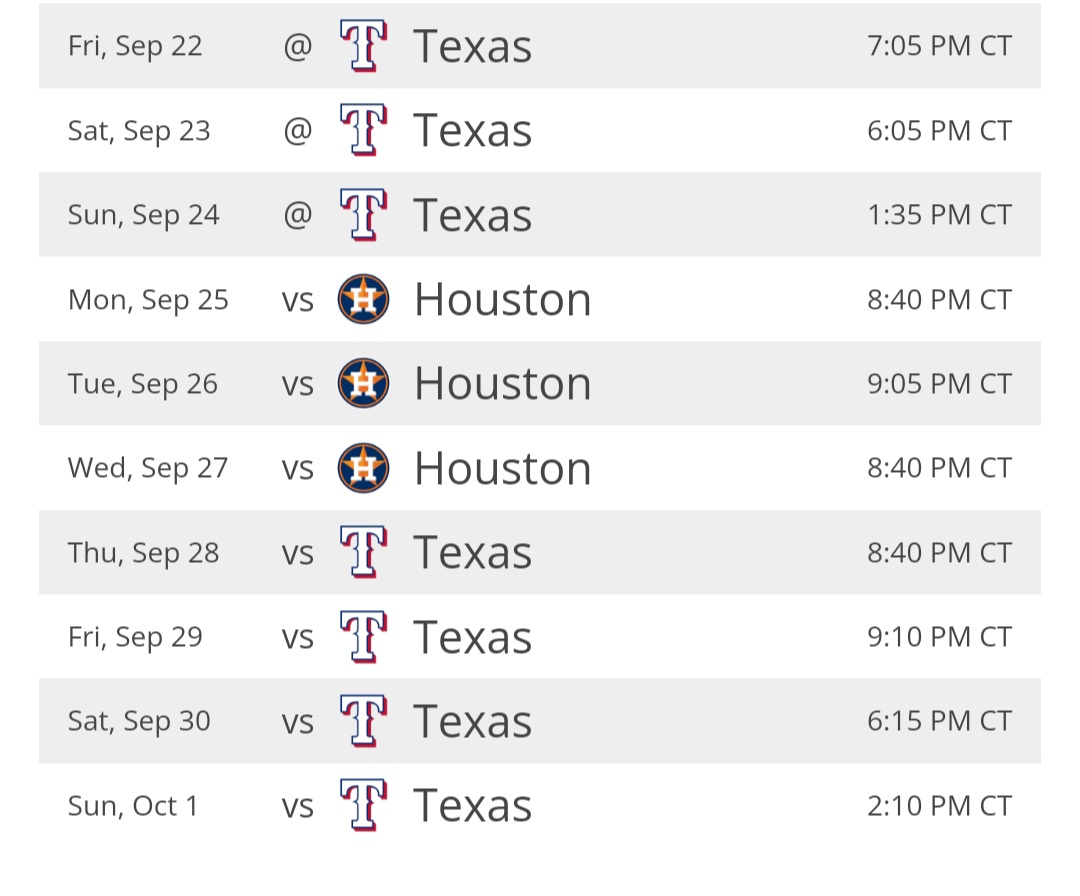Click the 7:05 PM CT game time
The width and height of the screenshot is (1080, 896).
click(939, 46)
